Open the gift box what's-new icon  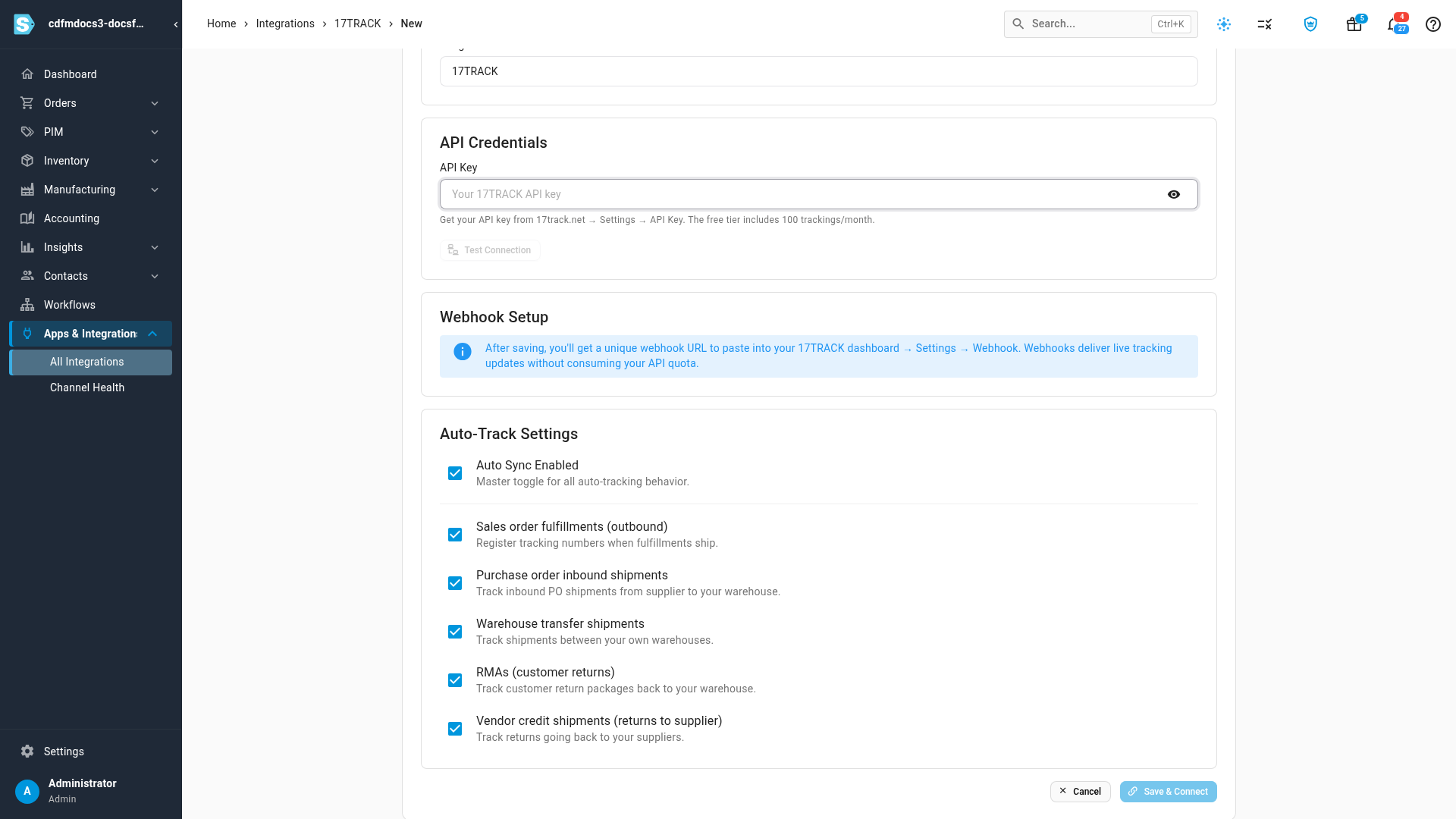coord(1354,24)
